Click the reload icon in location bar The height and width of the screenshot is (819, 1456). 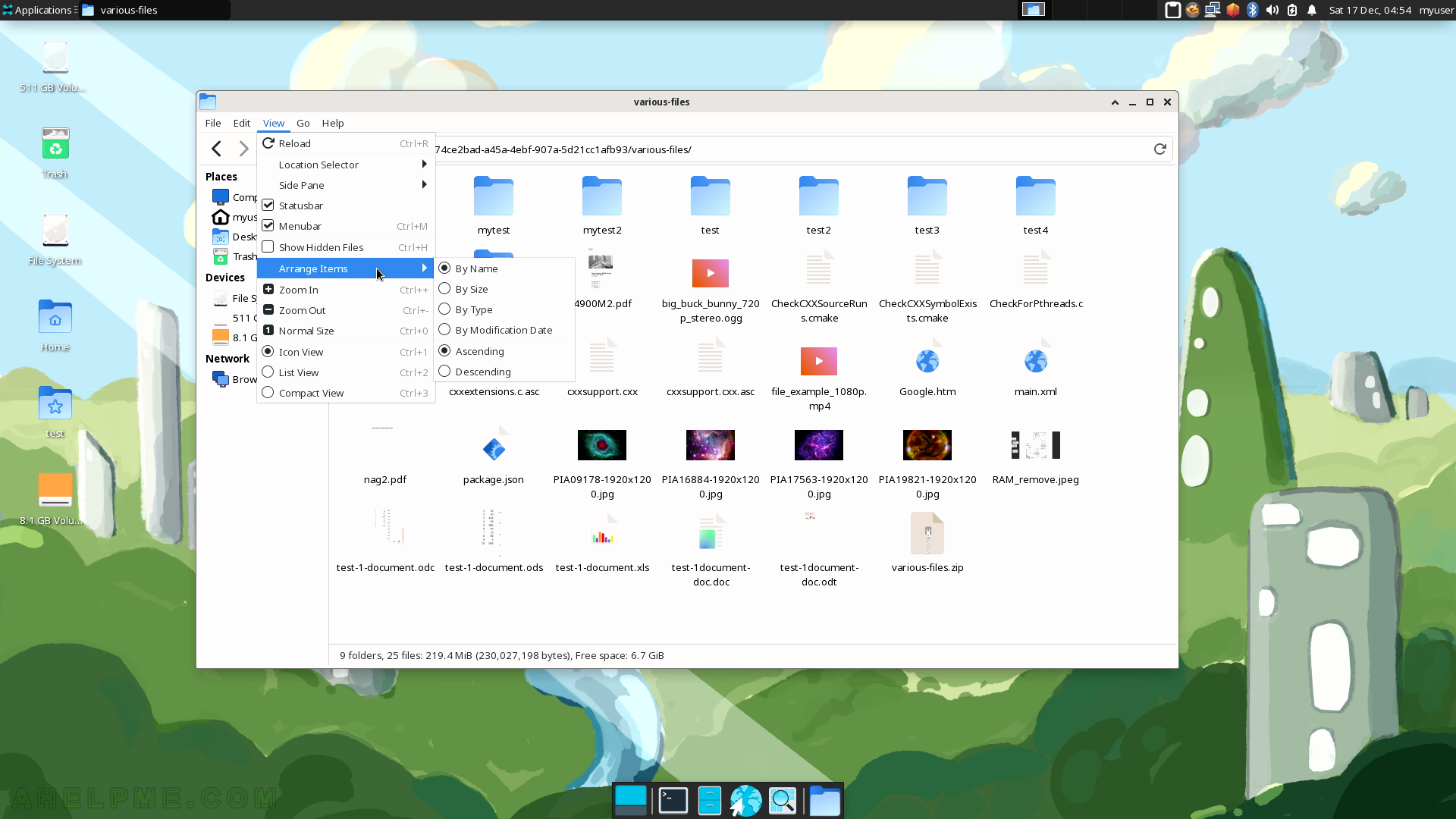pyautogui.click(x=1159, y=149)
